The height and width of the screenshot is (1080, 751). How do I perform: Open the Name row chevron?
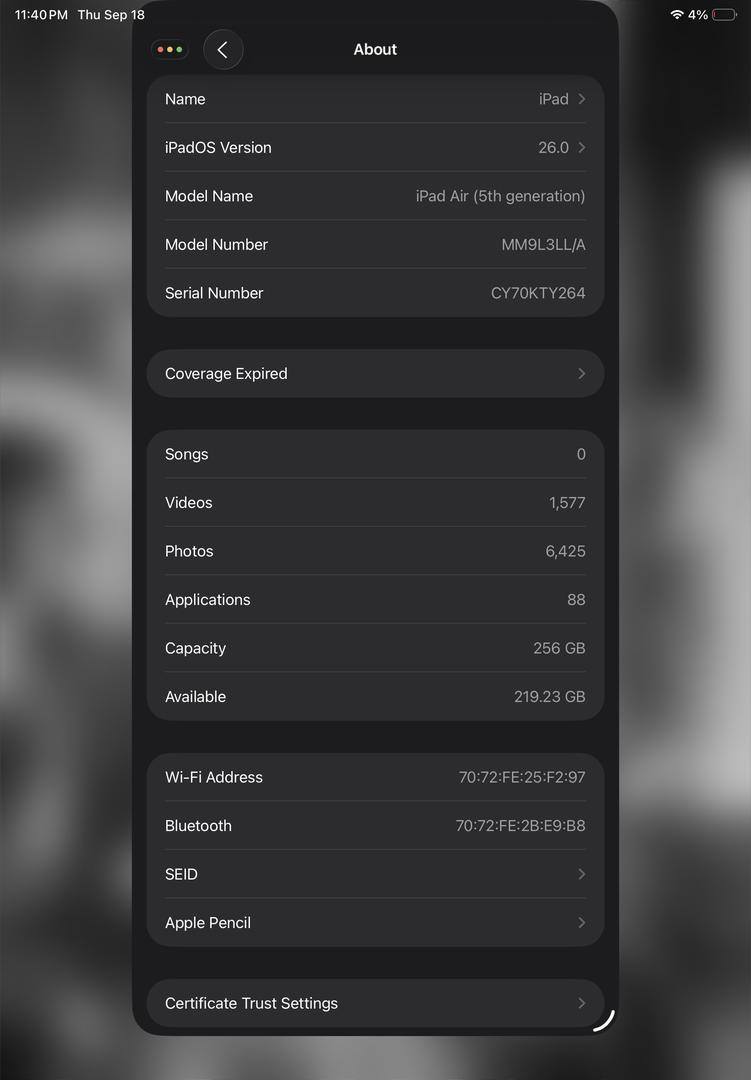pyautogui.click(x=582, y=99)
